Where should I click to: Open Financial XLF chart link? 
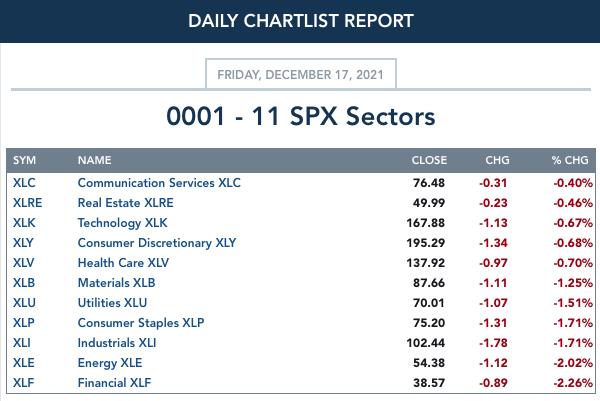[x=114, y=383]
